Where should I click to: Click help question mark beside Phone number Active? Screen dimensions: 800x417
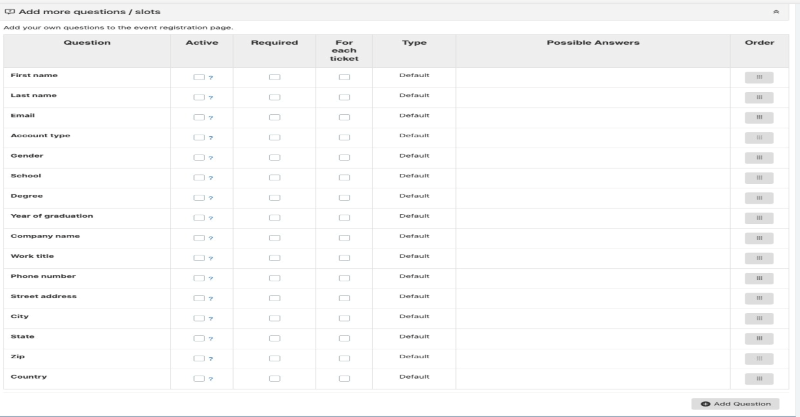211,278
